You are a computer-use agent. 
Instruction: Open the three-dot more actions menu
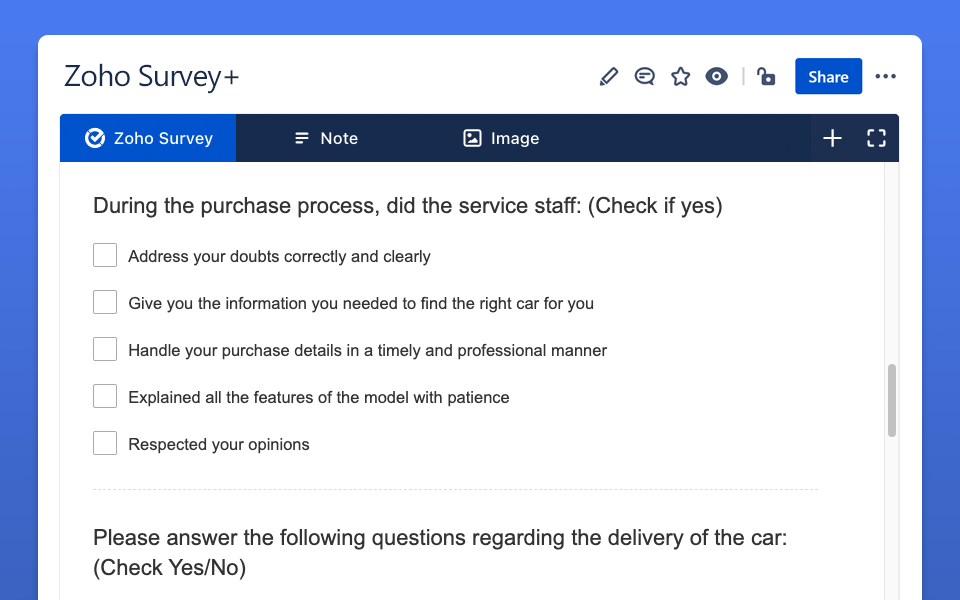[x=885, y=77]
